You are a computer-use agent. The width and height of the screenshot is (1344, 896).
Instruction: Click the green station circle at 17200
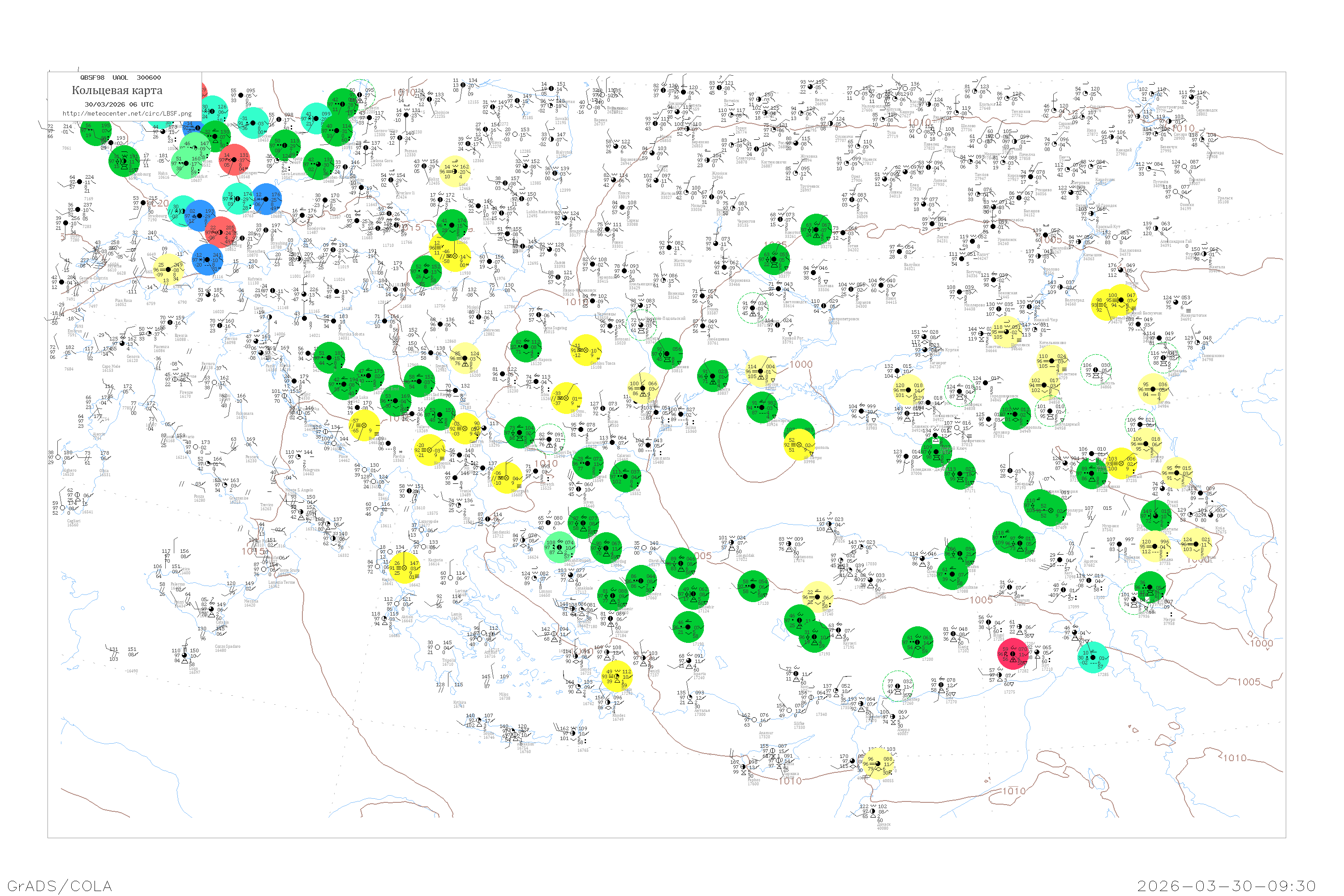coord(917,642)
